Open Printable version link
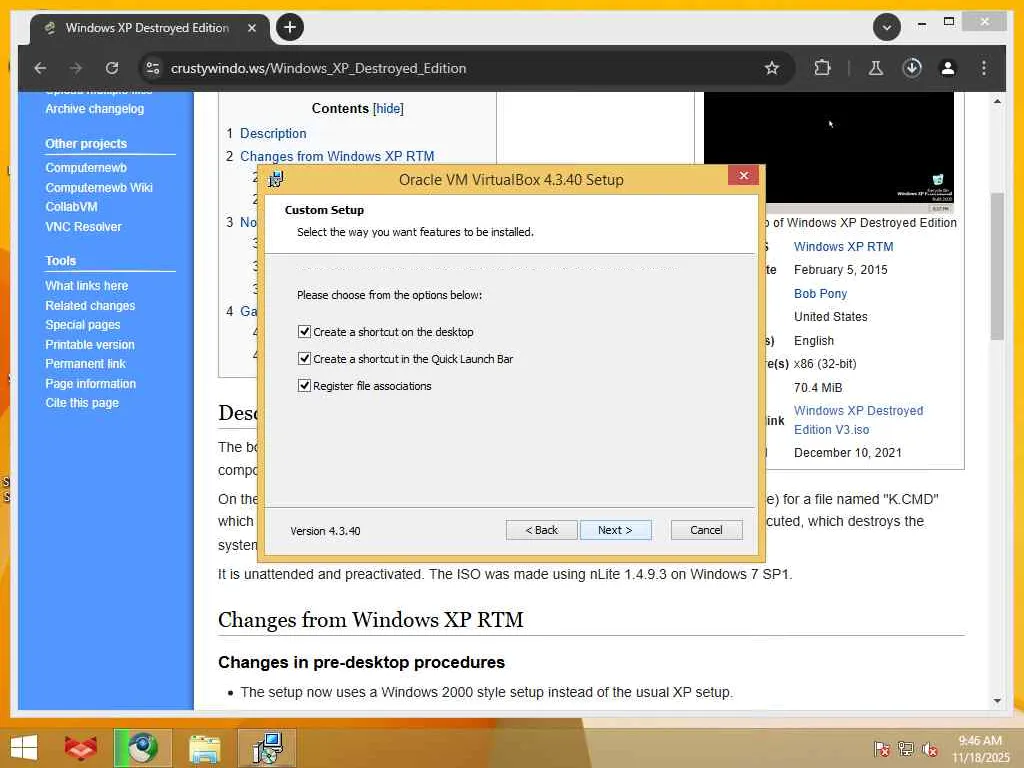 tap(89, 345)
